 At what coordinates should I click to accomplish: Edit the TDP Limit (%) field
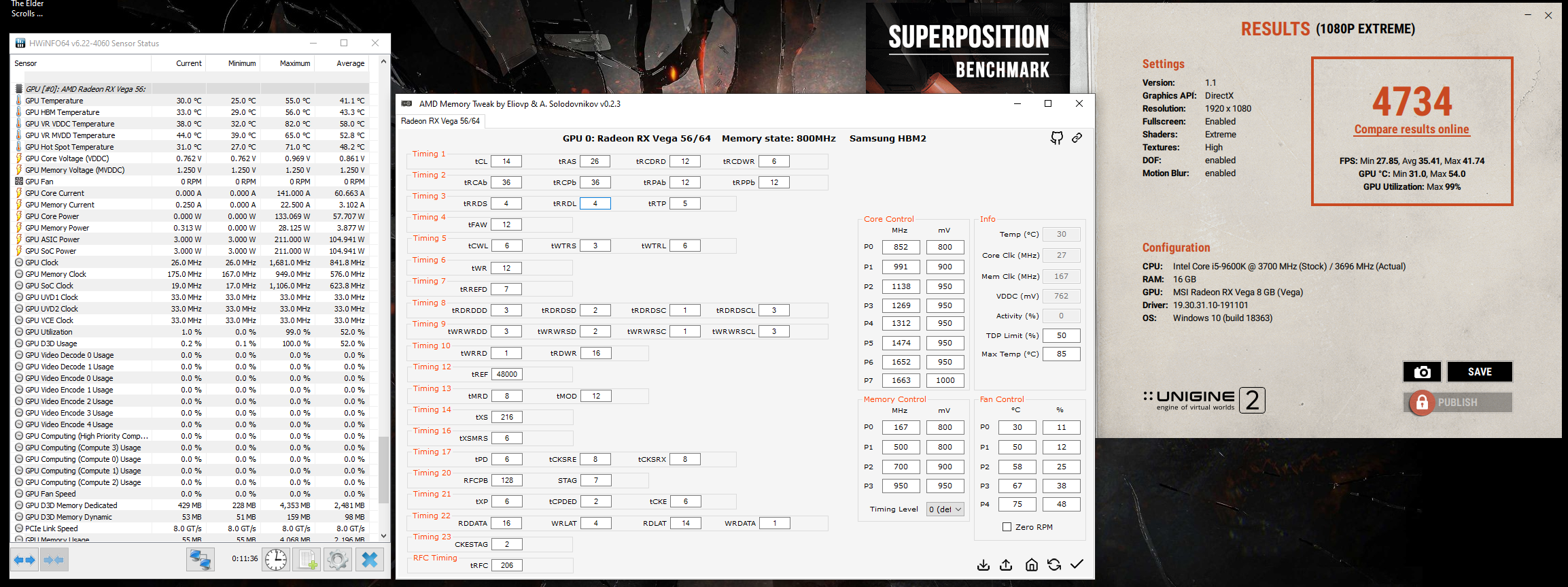click(x=1061, y=335)
